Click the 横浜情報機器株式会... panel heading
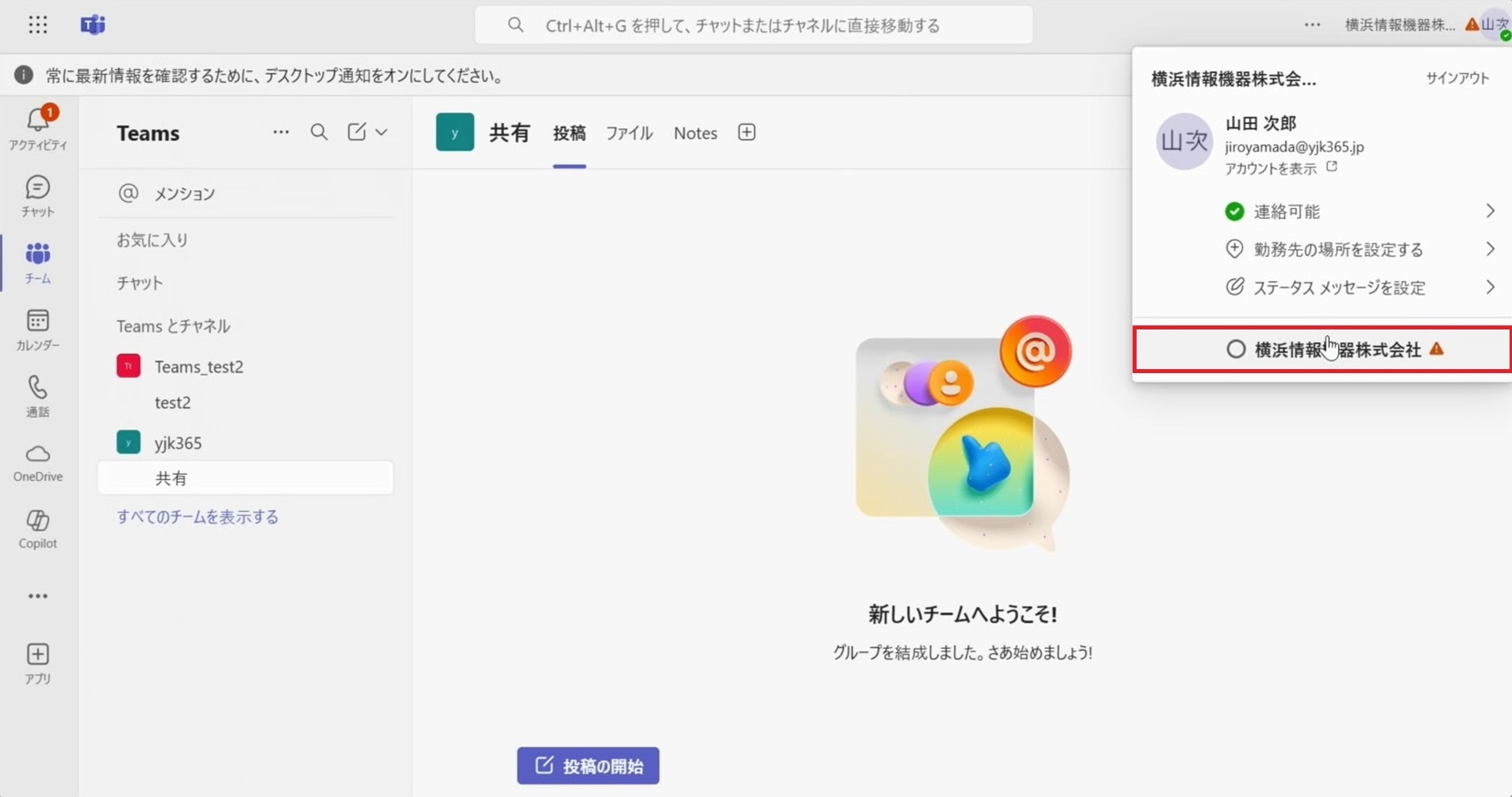Viewport: 1512px width, 797px height. 1233,79
